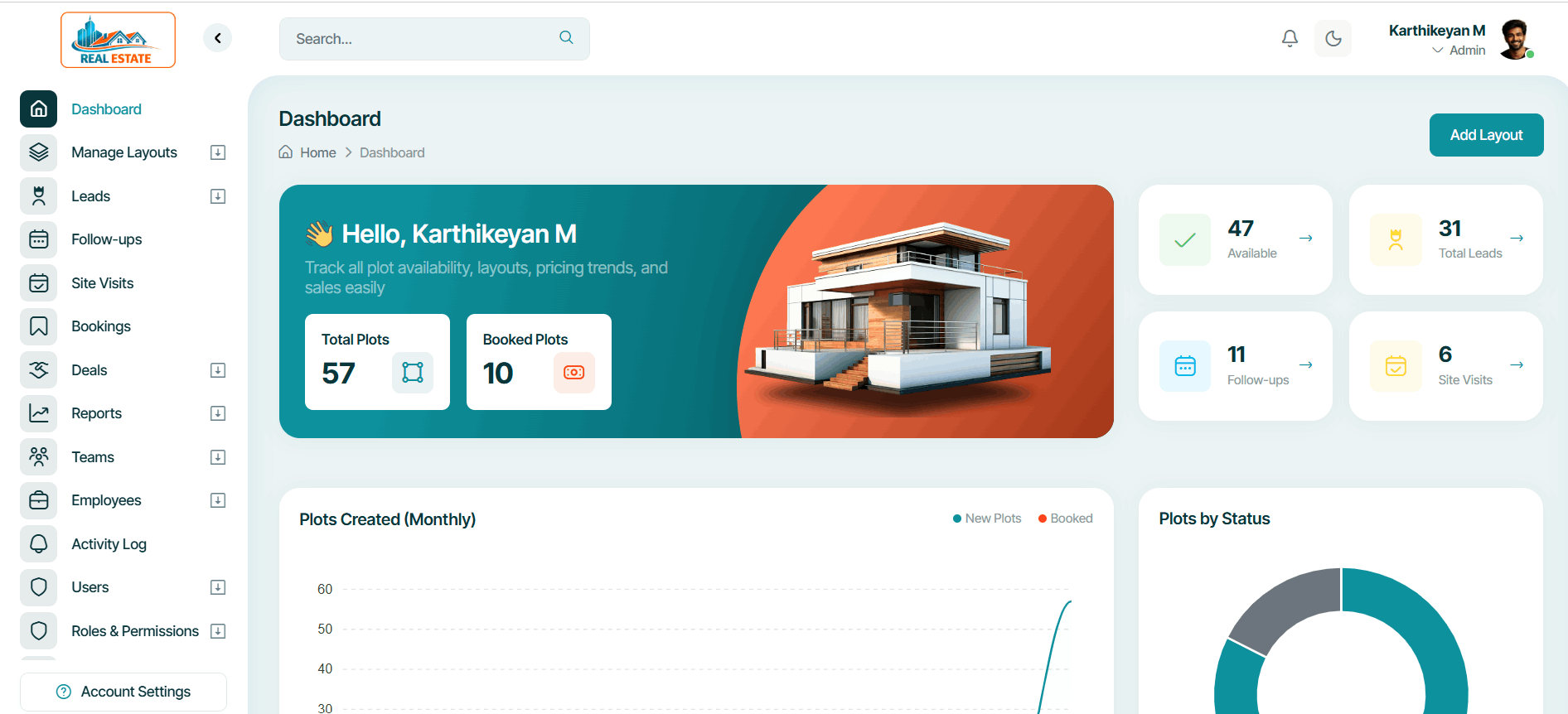Open Site Visits menu item

pyautogui.click(x=103, y=283)
